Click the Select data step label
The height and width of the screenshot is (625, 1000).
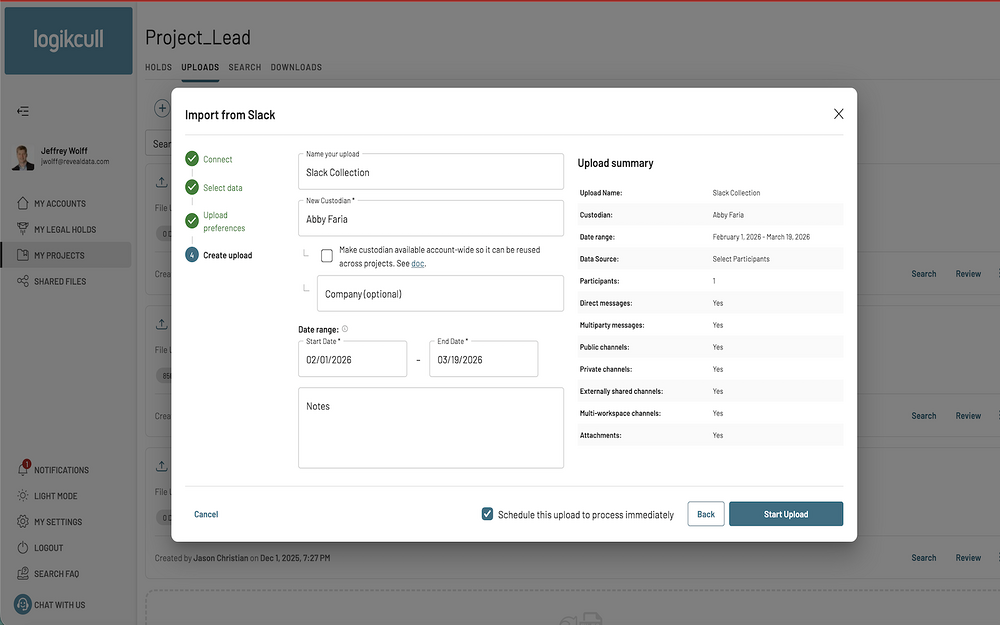tap(223, 188)
